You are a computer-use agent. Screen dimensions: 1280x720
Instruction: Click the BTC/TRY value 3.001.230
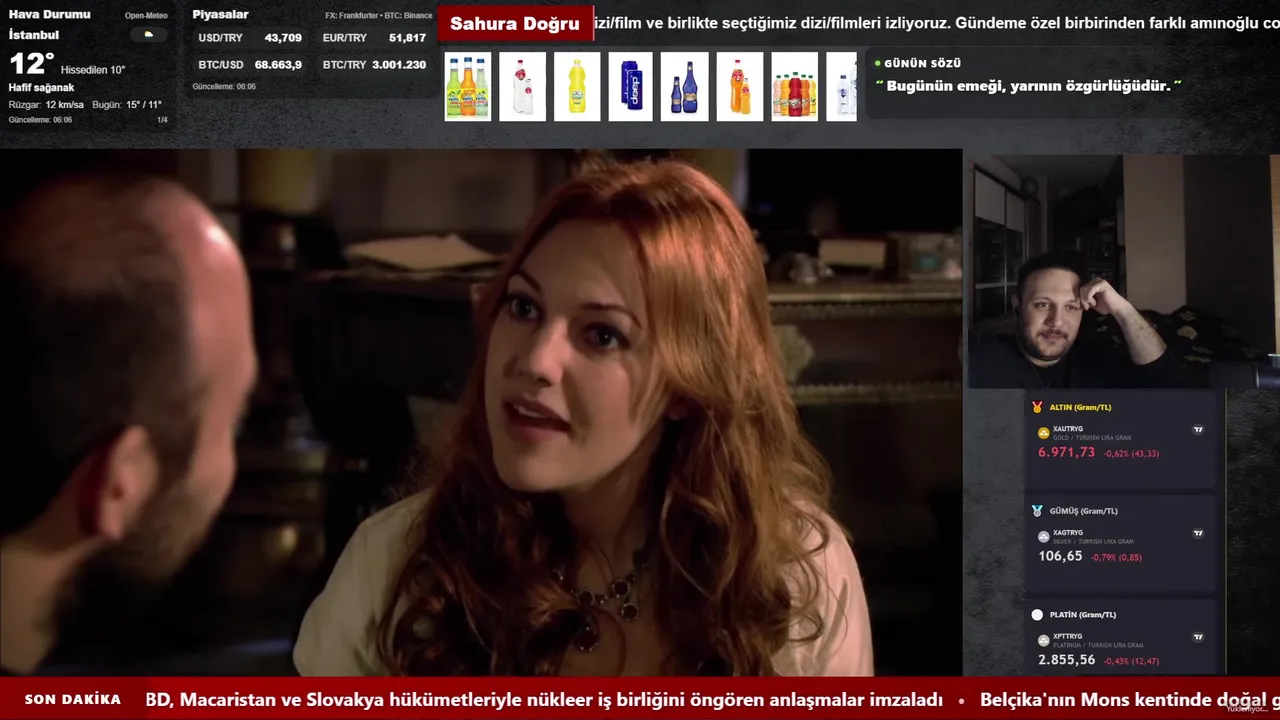point(399,64)
